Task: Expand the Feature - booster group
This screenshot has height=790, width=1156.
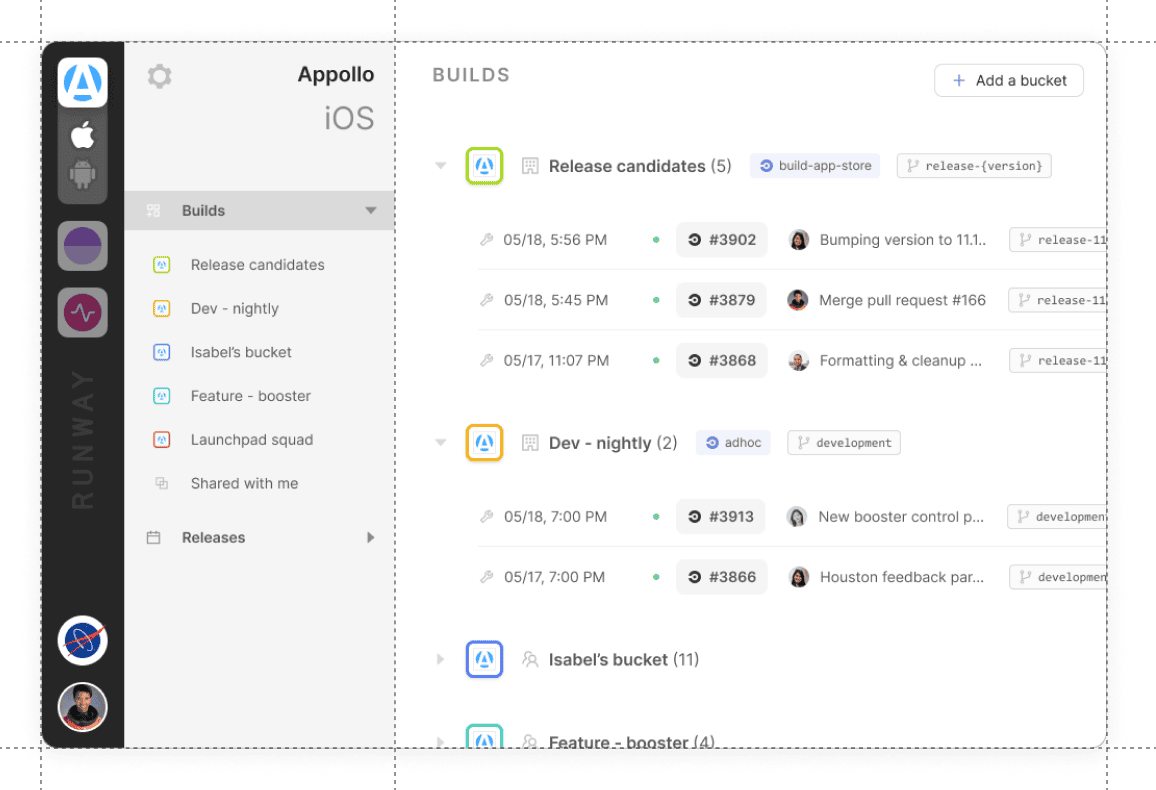Action: point(440,741)
